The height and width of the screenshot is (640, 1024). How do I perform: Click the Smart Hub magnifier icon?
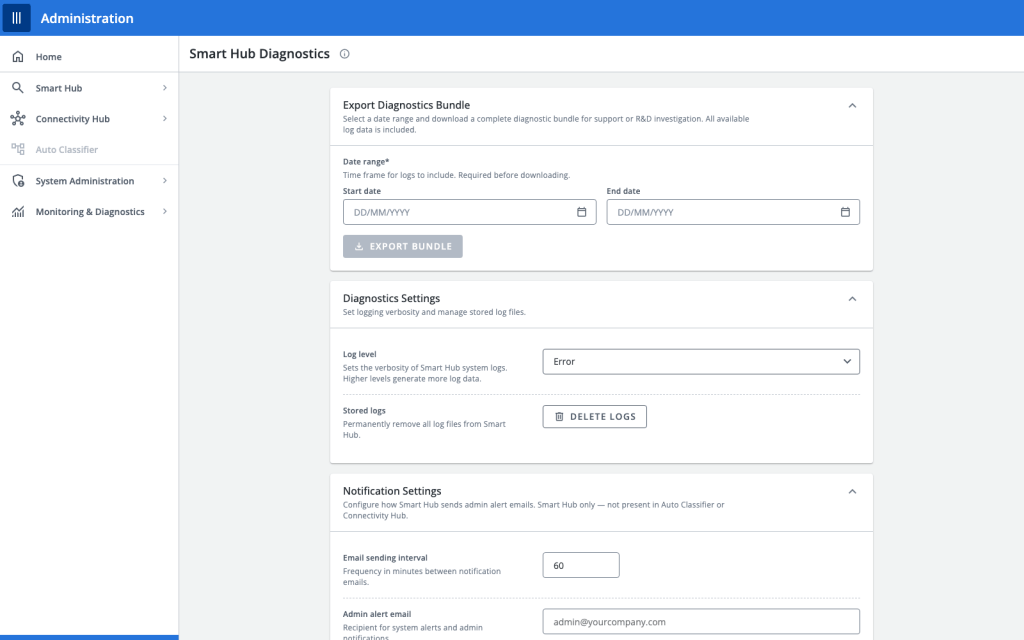(x=18, y=88)
